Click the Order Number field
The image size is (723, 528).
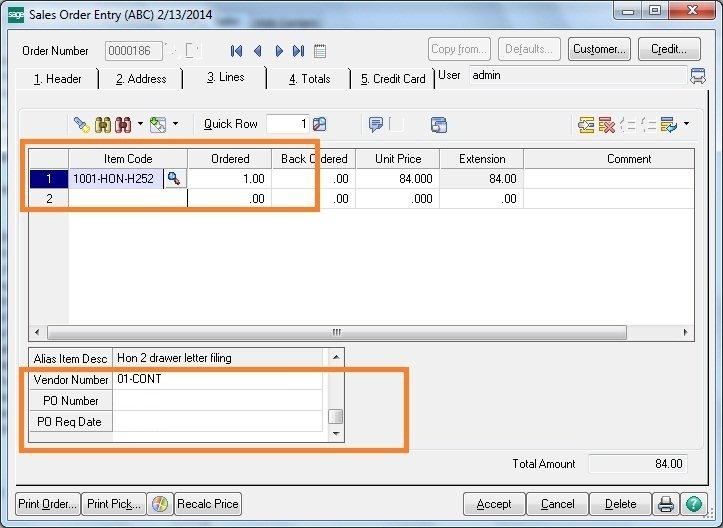[134, 51]
